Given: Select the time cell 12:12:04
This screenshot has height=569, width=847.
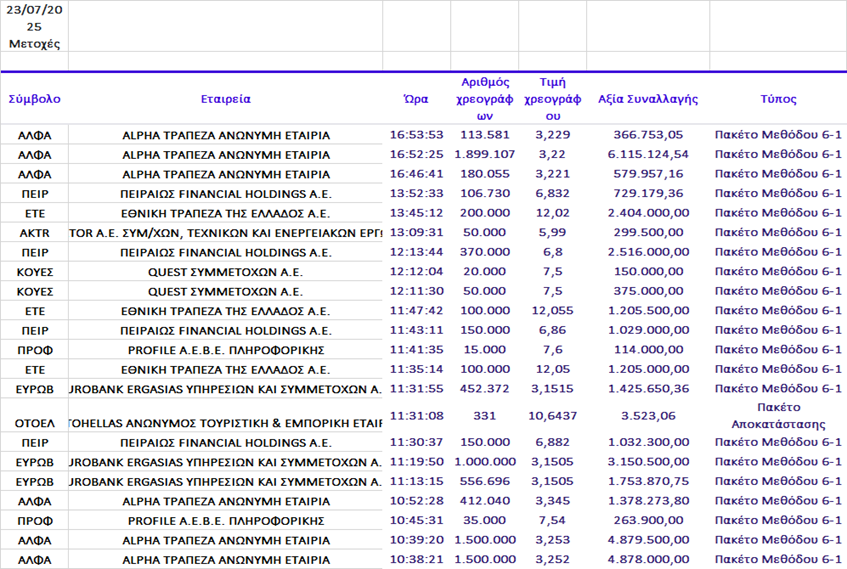Looking at the screenshot, I should pyautogui.click(x=416, y=271).
